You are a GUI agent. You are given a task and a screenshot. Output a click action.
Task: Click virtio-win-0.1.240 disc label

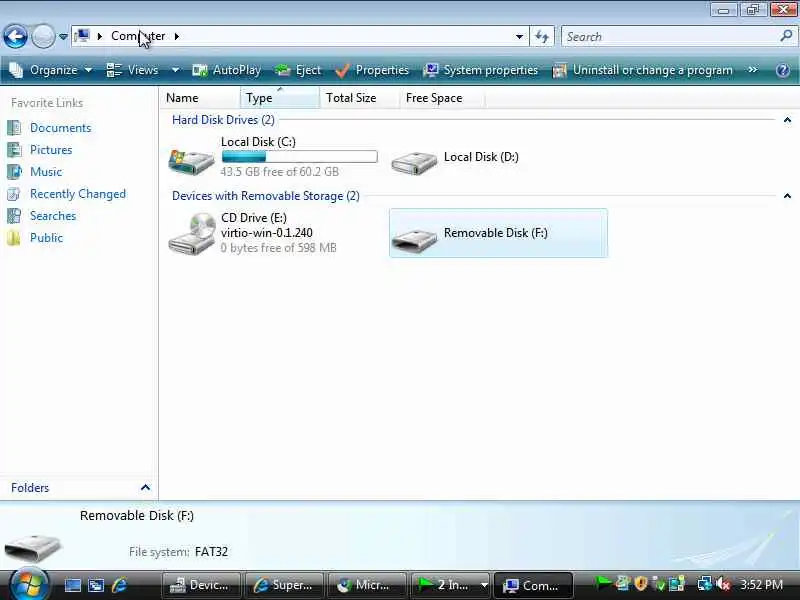point(266,233)
